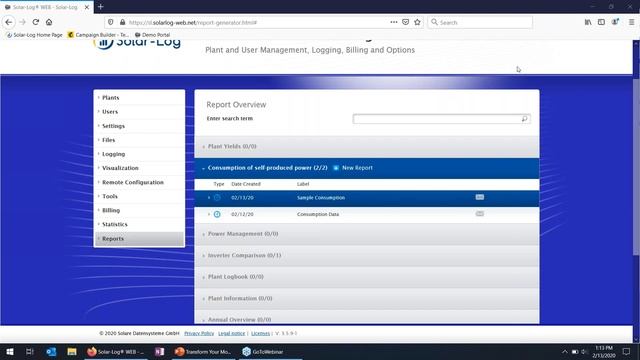Image resolution: width=640 pixels, height=360 pixels.
Task: Open Outlook from taskbar
Action: tap(51, 351)
